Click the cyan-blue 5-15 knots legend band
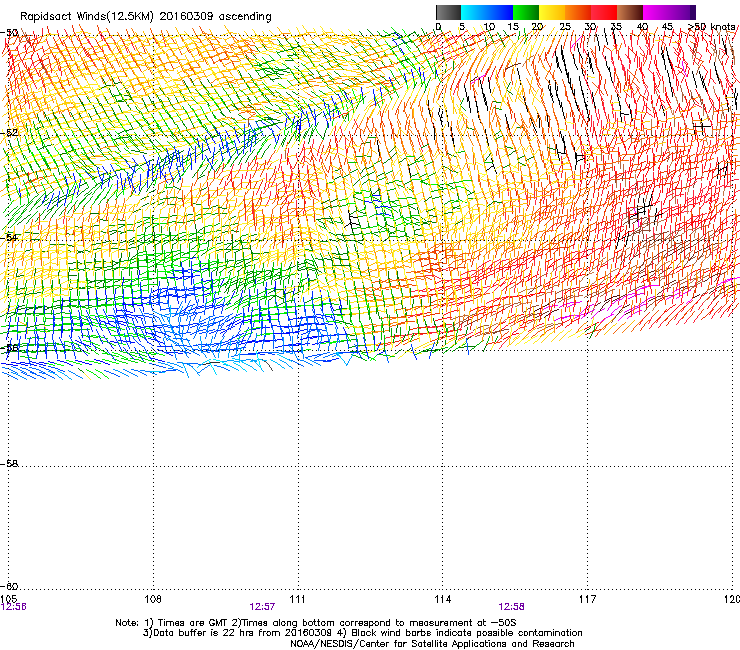The height and width of the screenshot is (650, 740). 487,12
